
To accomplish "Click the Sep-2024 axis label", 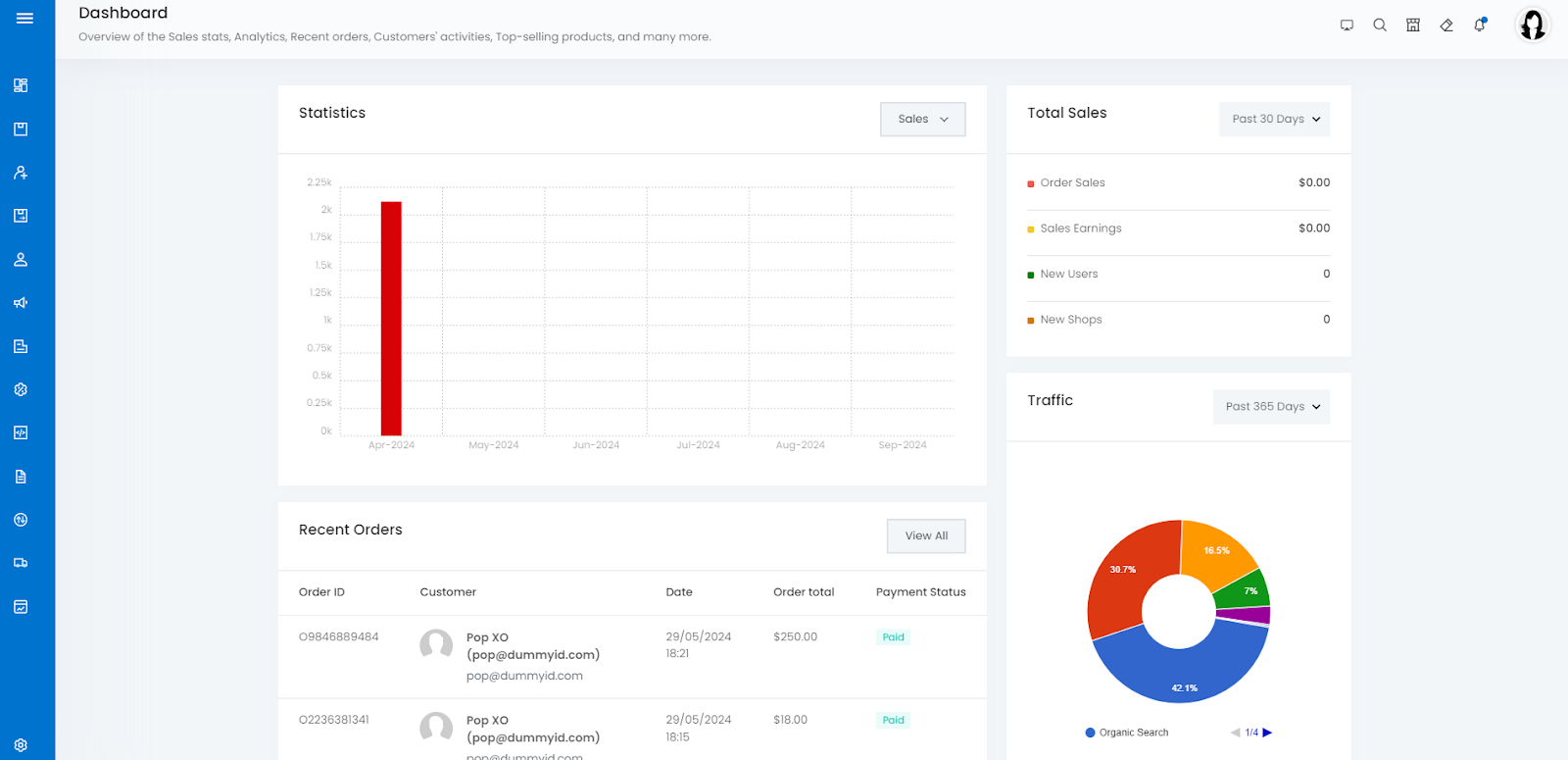I will tap(903, 445).
